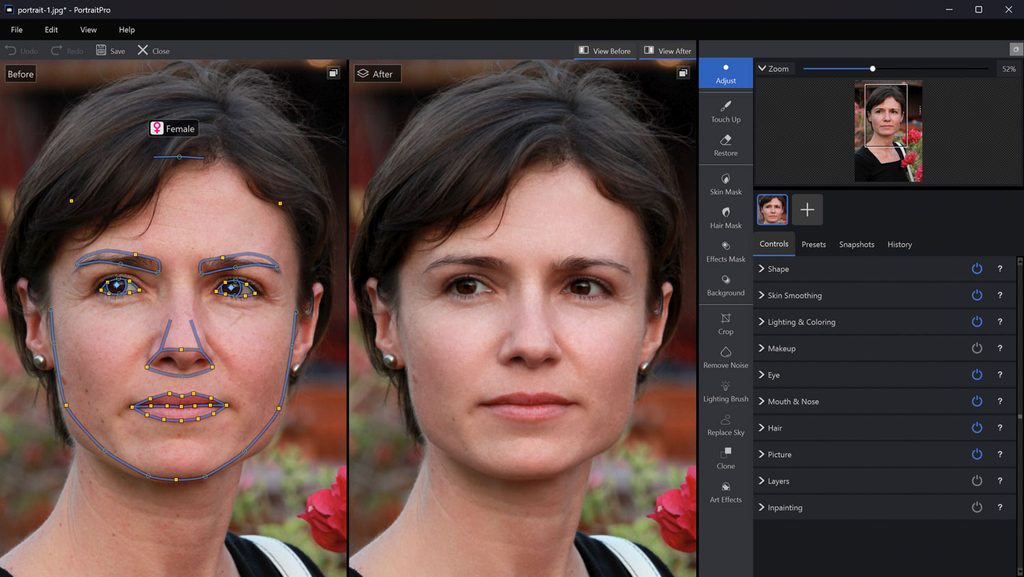Select the Crop tool
Screen dimensions: 1024x577
pos(726,324)
